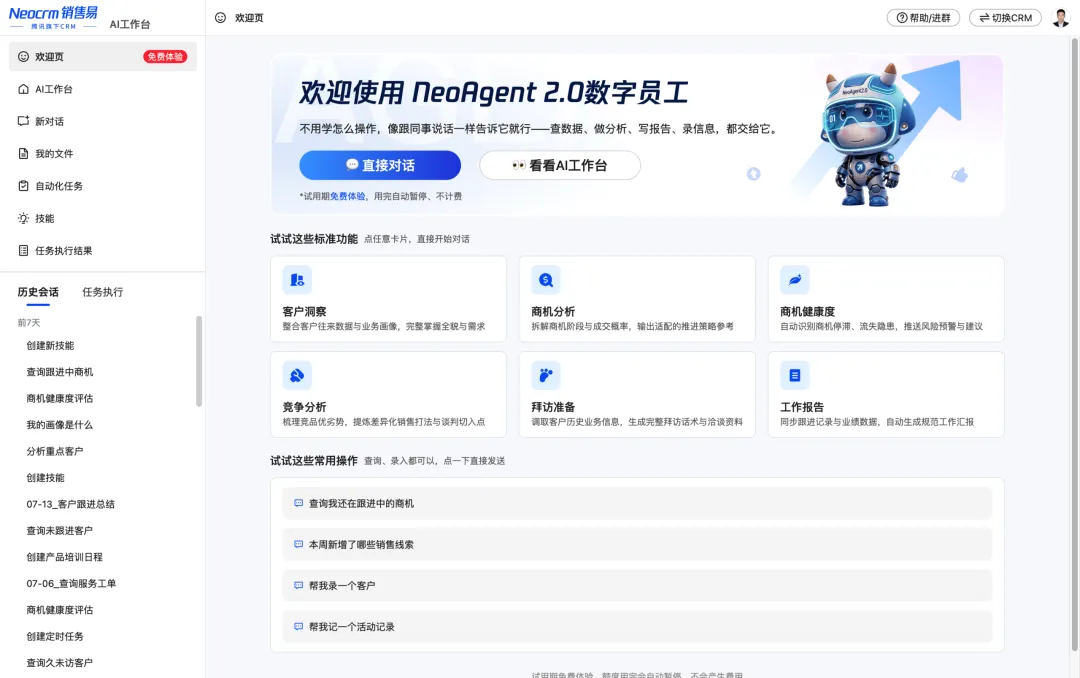Open the 客户洞察 function card
1080x678 pixels.
(388, 299)
